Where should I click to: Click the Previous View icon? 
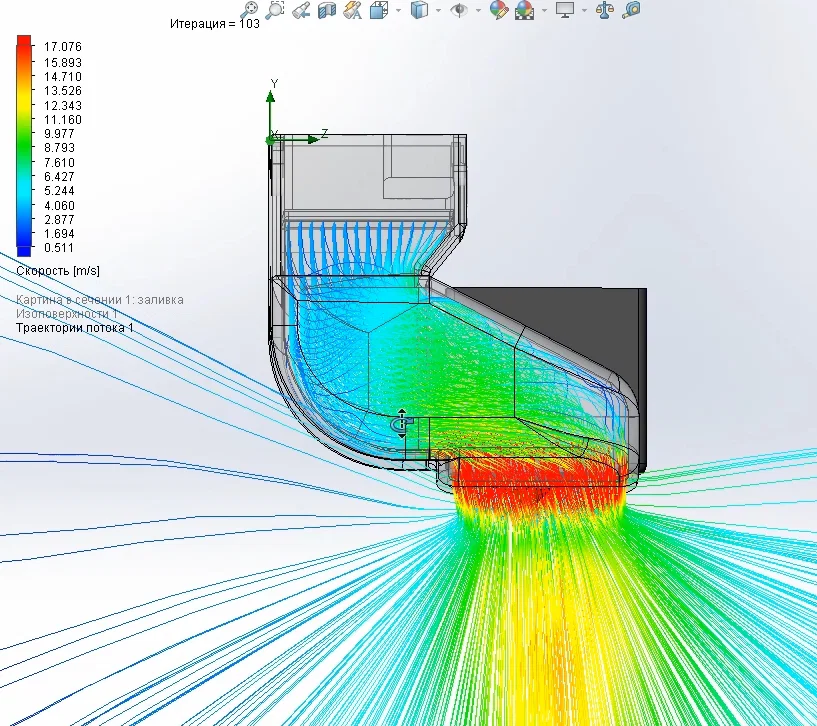[x=301, y=10]
